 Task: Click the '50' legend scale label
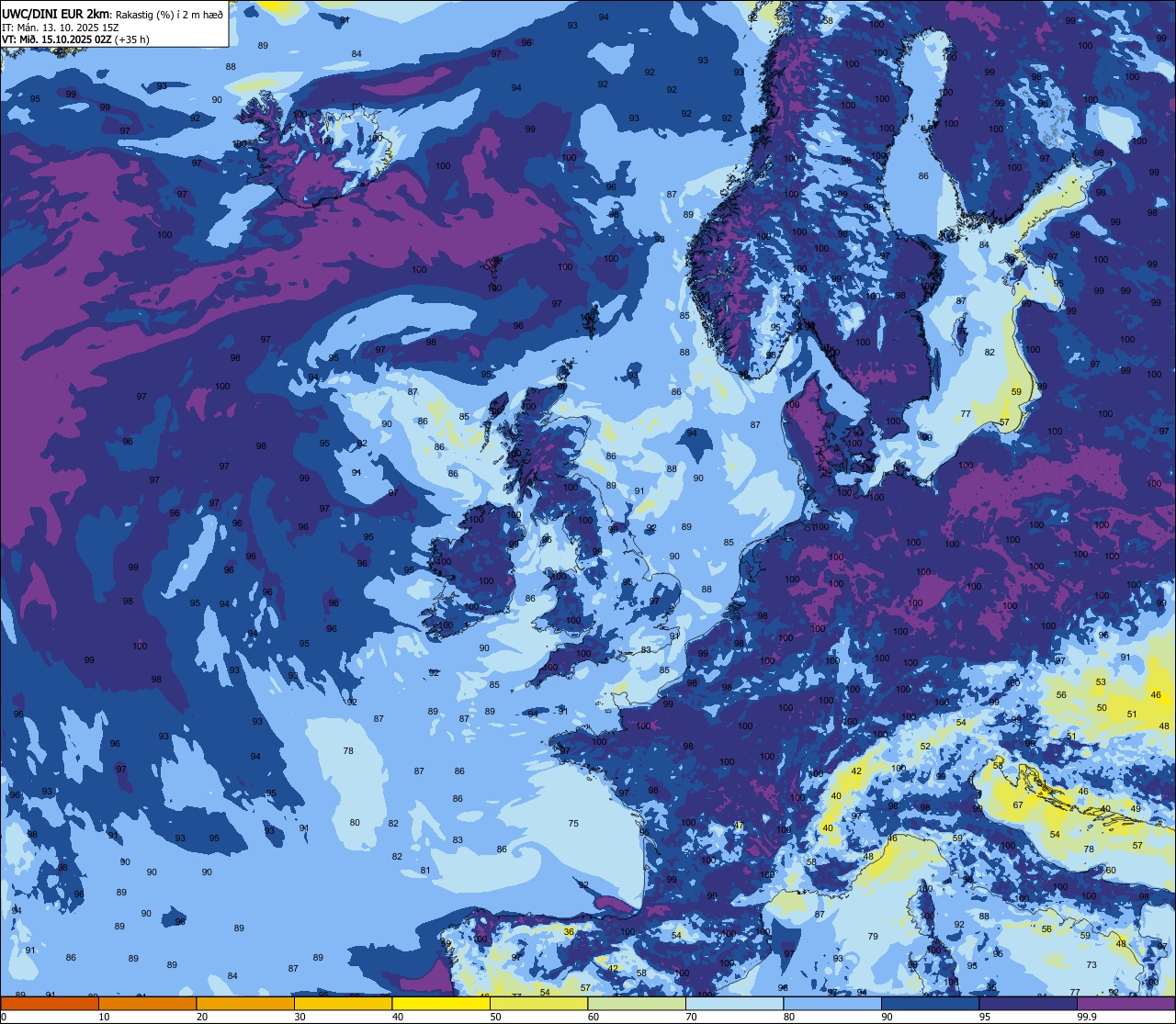click(x=495, y=1017)
